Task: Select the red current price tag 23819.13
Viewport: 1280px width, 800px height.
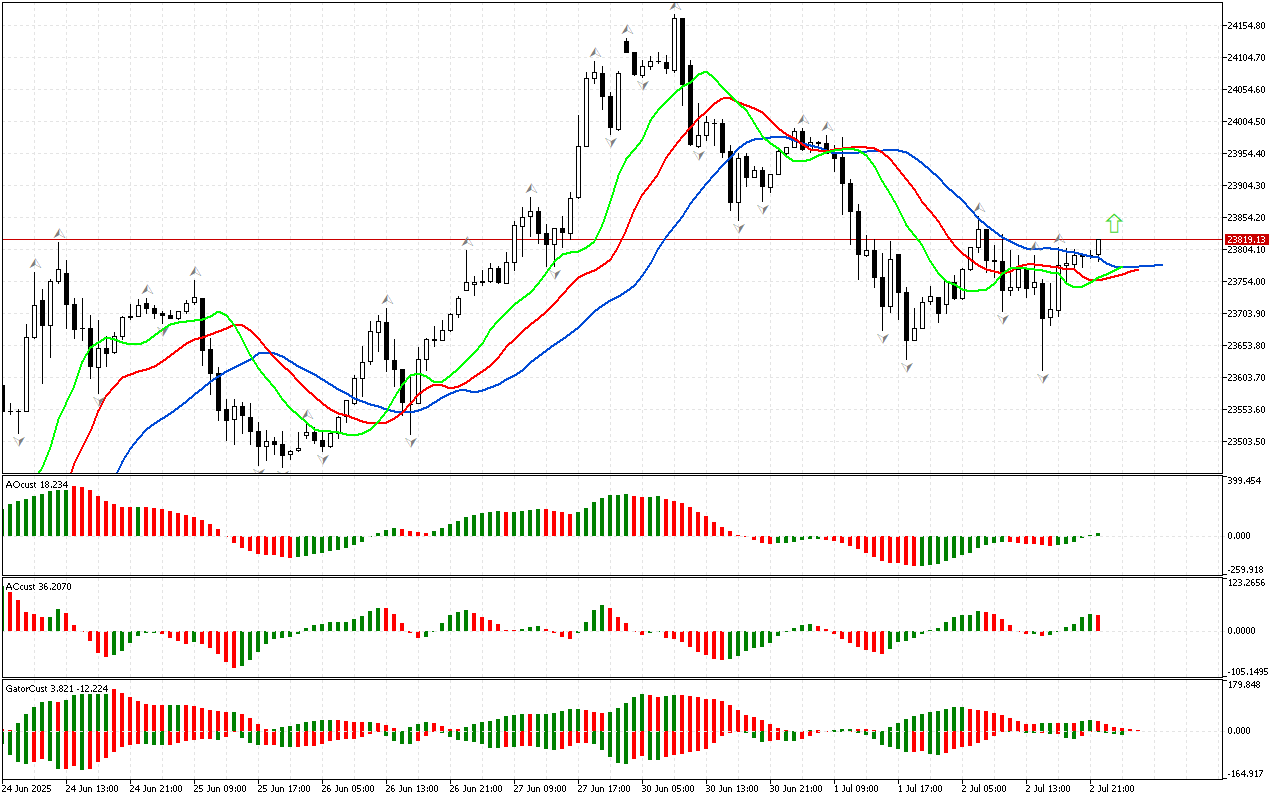Action: (x=1246, y=240)
